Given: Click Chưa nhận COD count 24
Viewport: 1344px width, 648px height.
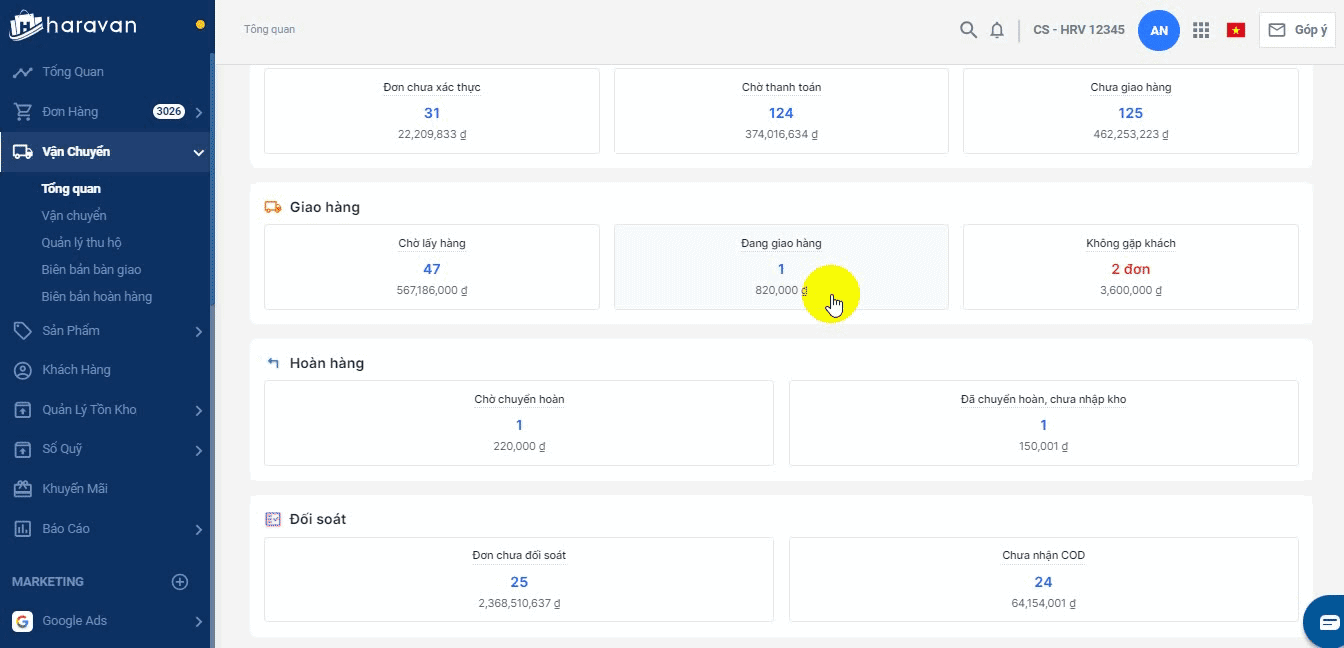Looking at the screenshot, I should tap(1043, 582).
